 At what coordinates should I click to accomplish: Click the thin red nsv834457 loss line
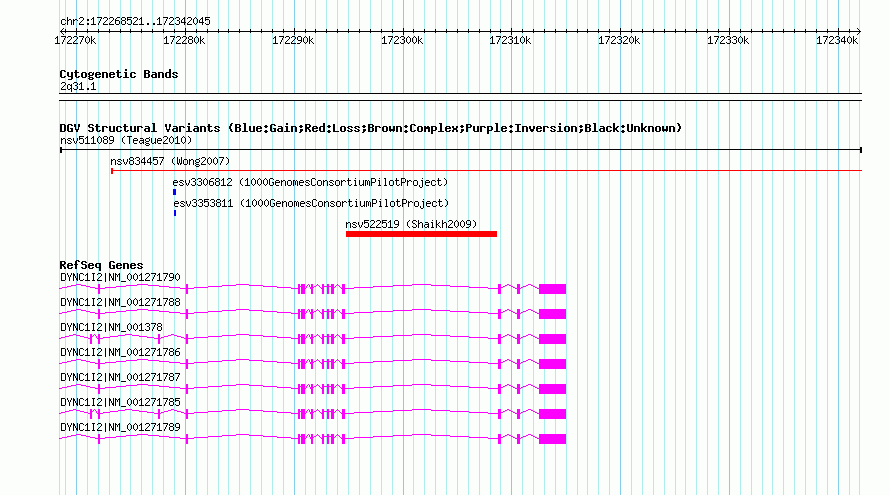(486, 171)
